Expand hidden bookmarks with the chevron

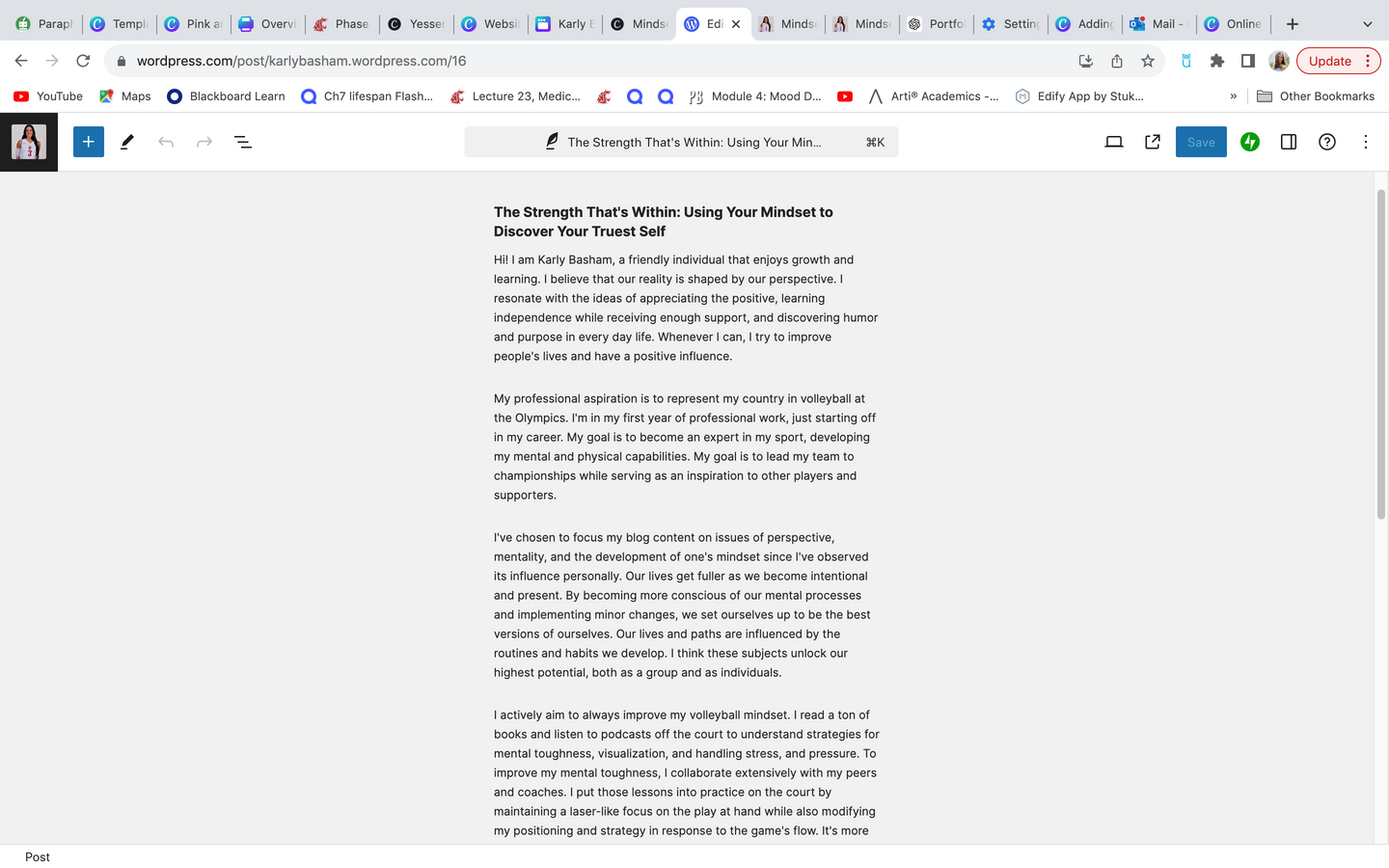[x=1233, y=96]
